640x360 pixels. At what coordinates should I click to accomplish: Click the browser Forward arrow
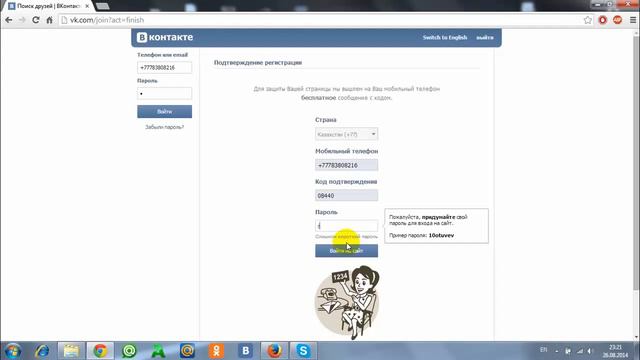point(22,20)
